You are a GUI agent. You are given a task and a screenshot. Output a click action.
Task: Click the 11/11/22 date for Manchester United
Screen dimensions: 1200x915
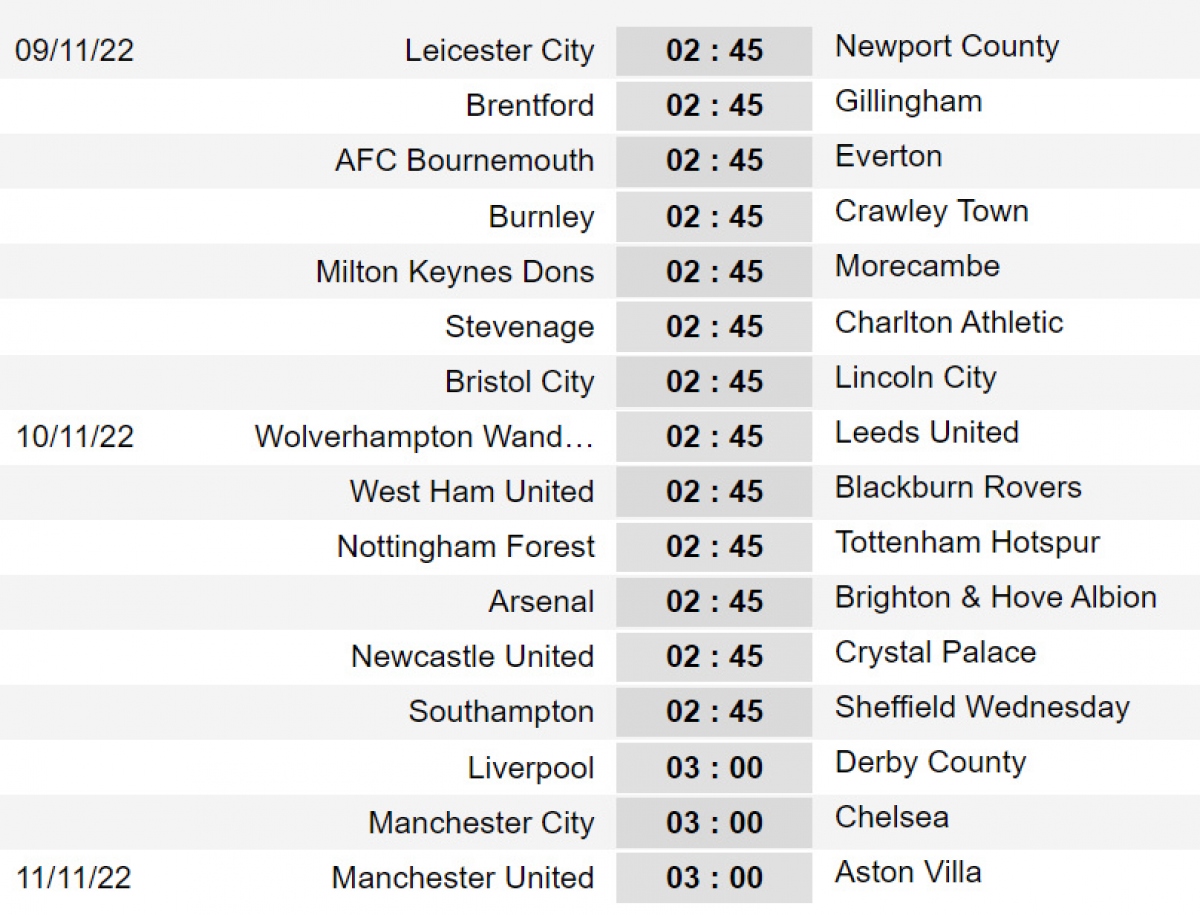point(74,878)
